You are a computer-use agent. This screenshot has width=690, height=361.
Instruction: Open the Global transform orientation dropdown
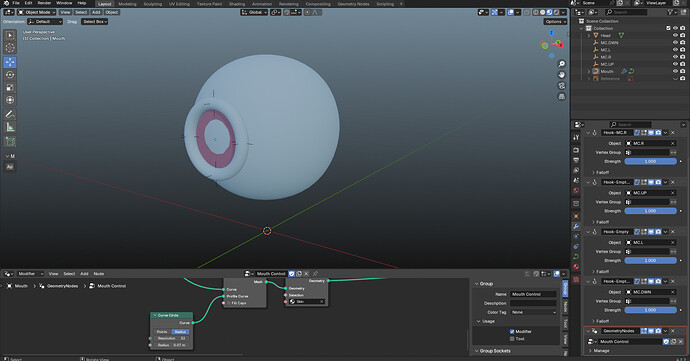tap(253, 12)
